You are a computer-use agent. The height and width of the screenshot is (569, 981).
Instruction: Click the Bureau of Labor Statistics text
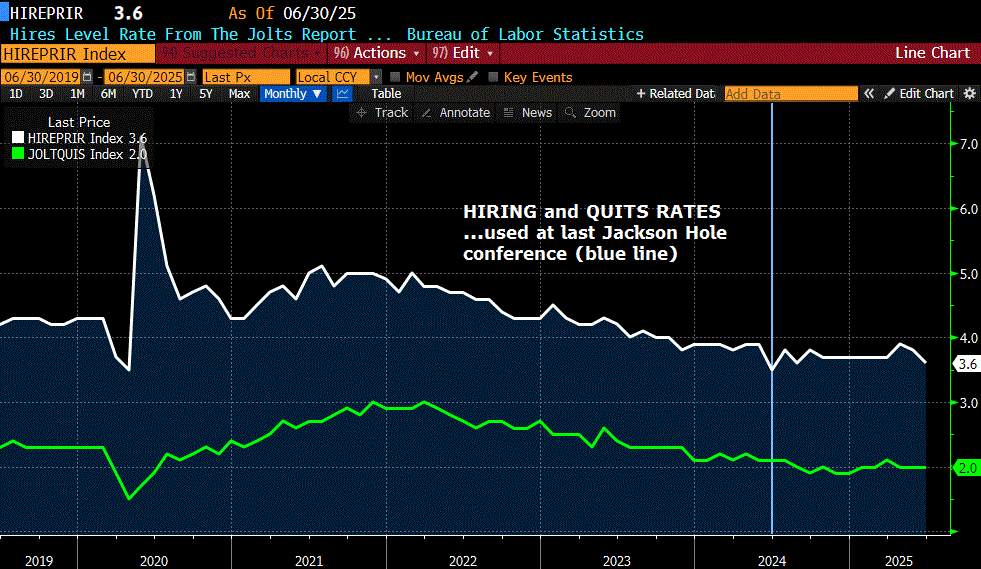pyautogui.click(x=525, y=34)
